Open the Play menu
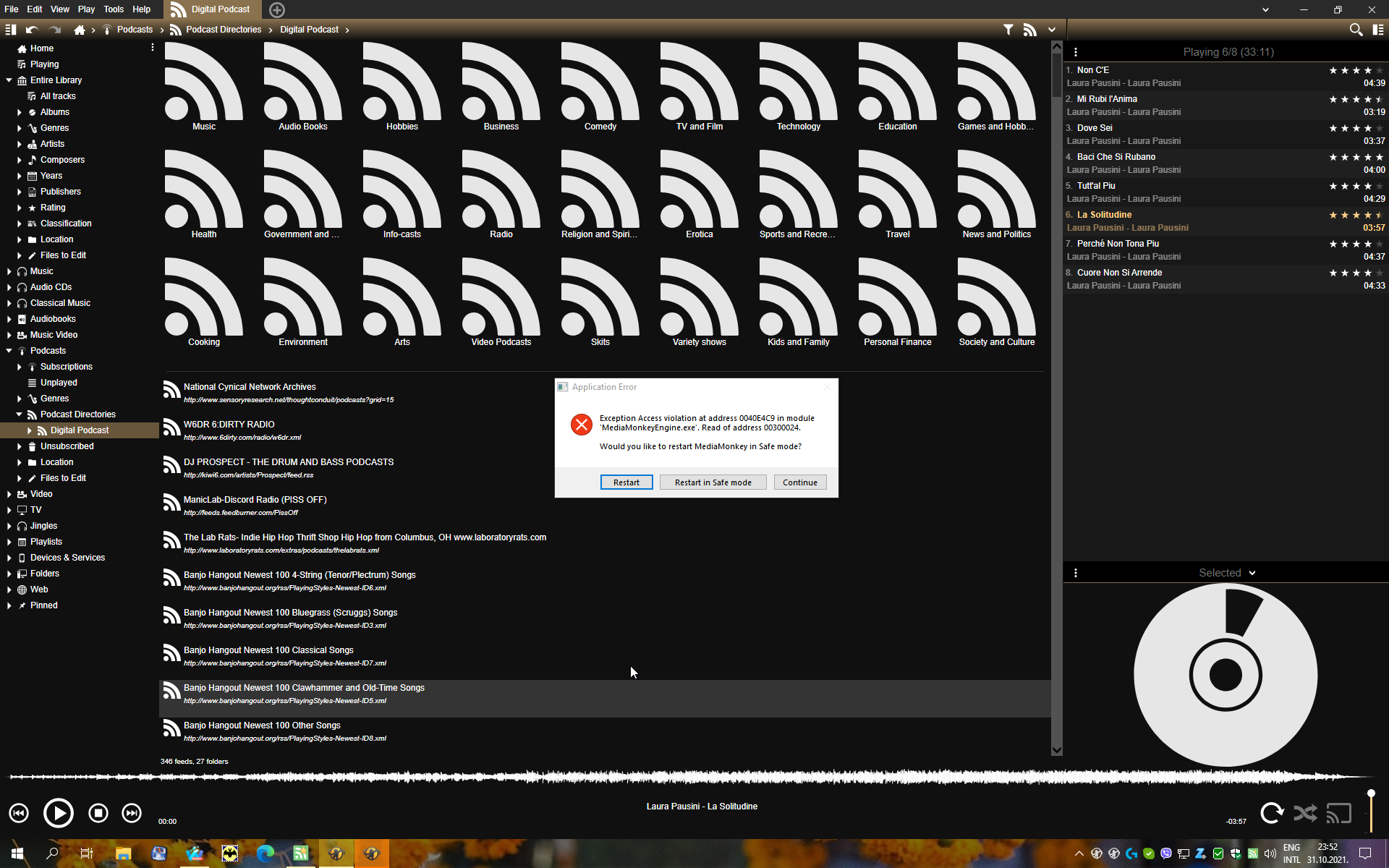1389x868 pixels. click(86, 9)
